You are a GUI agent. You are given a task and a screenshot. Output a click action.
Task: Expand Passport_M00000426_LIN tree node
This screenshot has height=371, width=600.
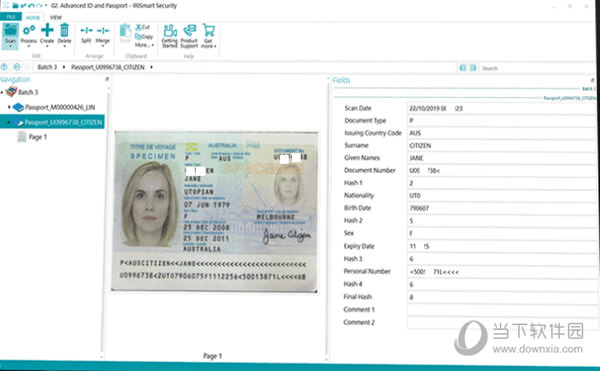click(9, 107)
